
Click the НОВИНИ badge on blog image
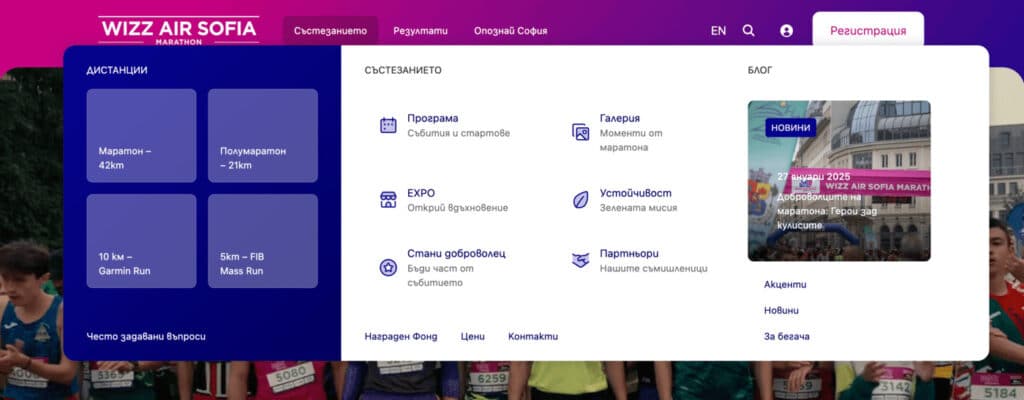pyautogui.click(x=791, y=128)
